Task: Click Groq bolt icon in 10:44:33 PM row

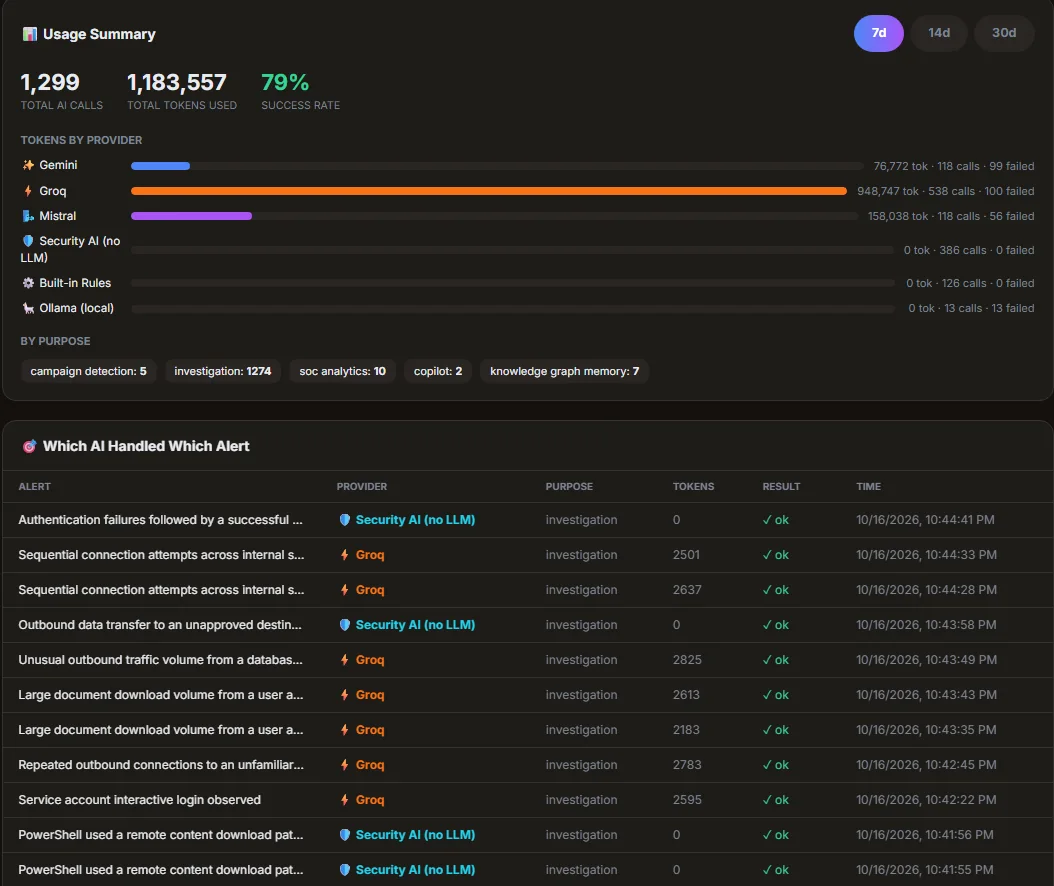Action: (344, 555)
